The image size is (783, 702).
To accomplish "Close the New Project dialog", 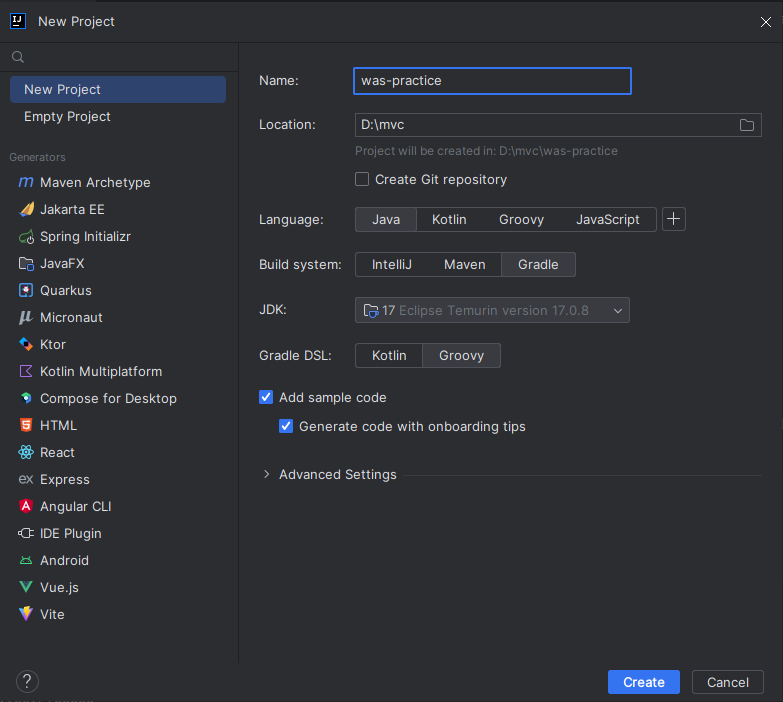I will click(x=766, y=22).
